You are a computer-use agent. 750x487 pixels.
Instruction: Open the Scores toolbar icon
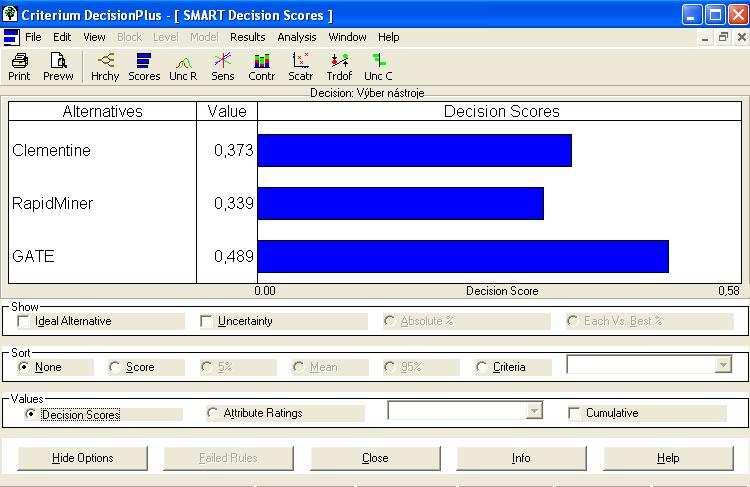(144, 66)
